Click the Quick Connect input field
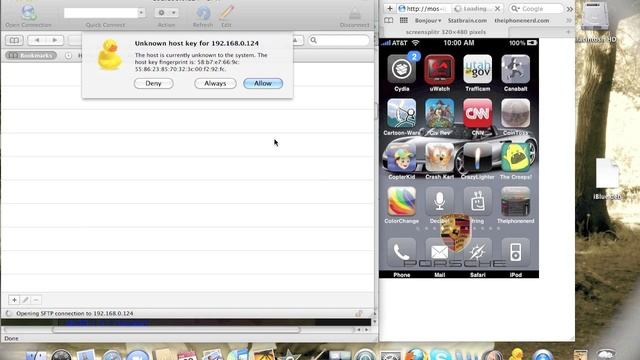 [x=101, y=13]
